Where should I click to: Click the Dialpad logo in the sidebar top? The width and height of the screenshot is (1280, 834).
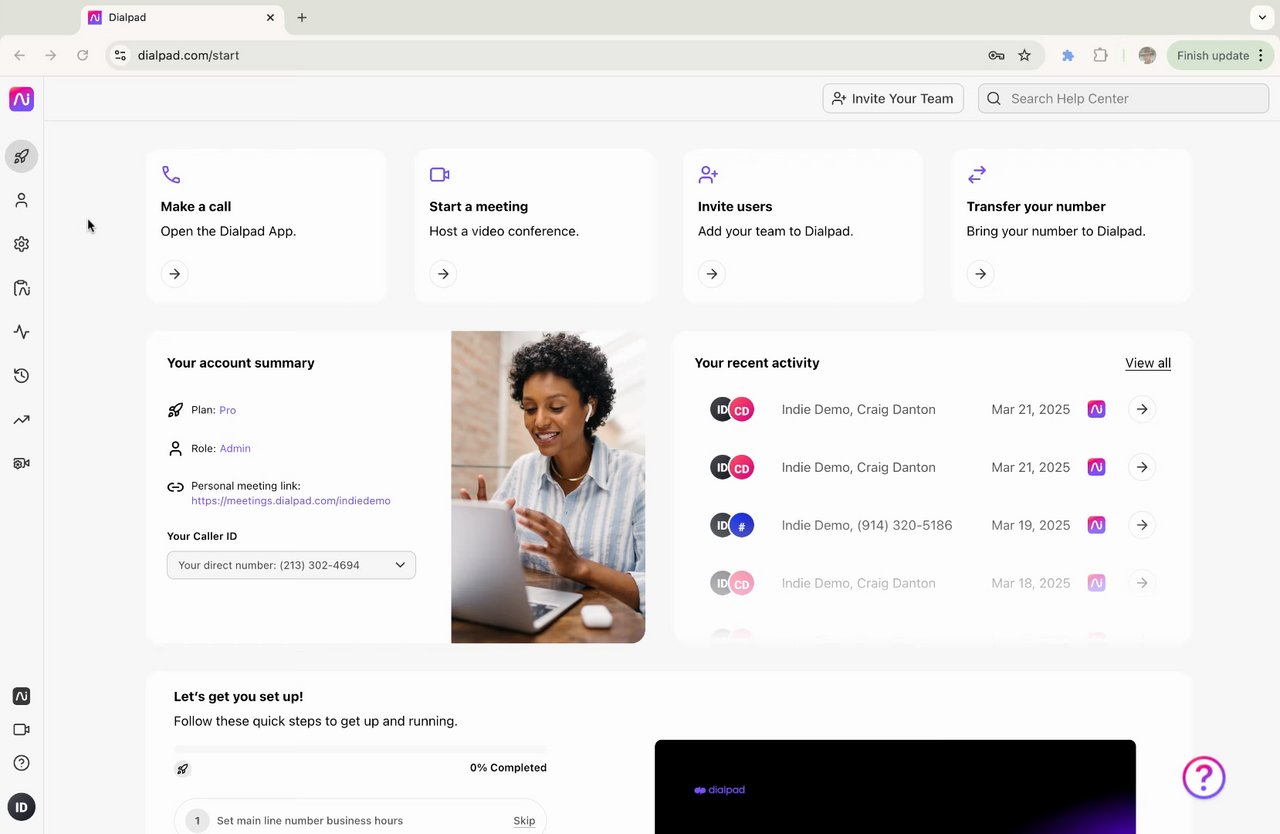[x=21, y=99]
